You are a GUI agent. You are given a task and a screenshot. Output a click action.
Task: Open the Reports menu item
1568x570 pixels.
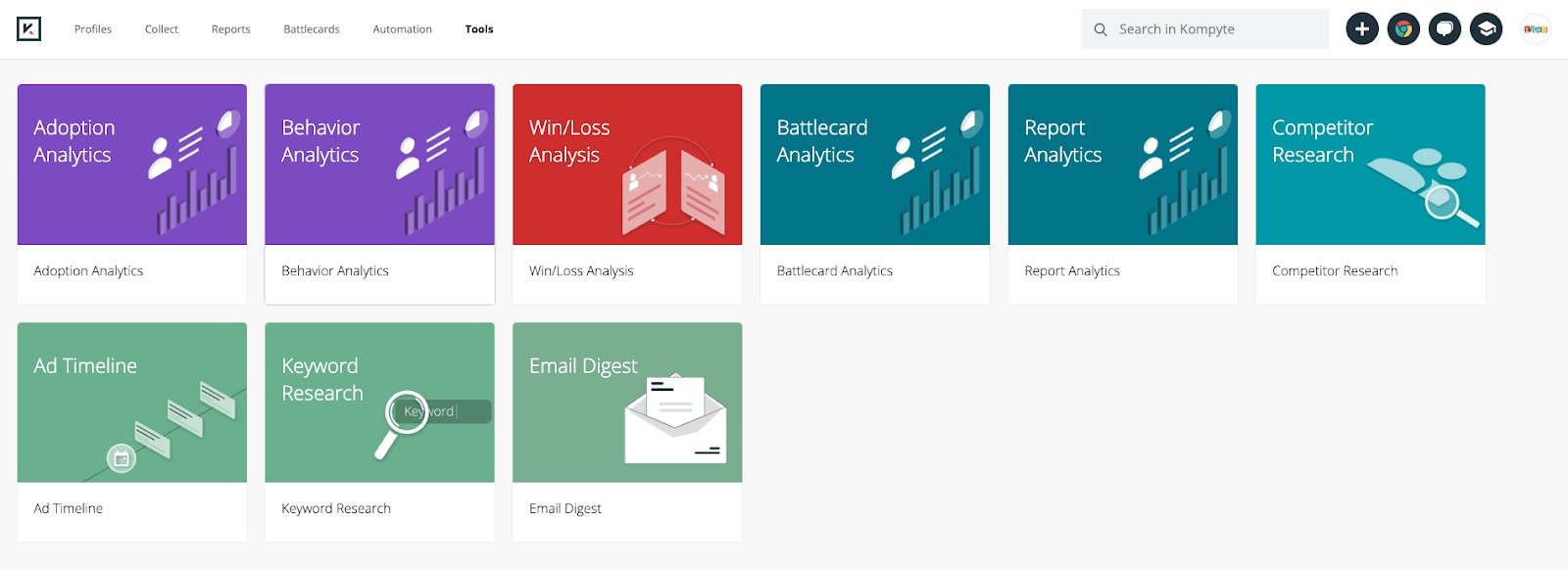[231, 29]
